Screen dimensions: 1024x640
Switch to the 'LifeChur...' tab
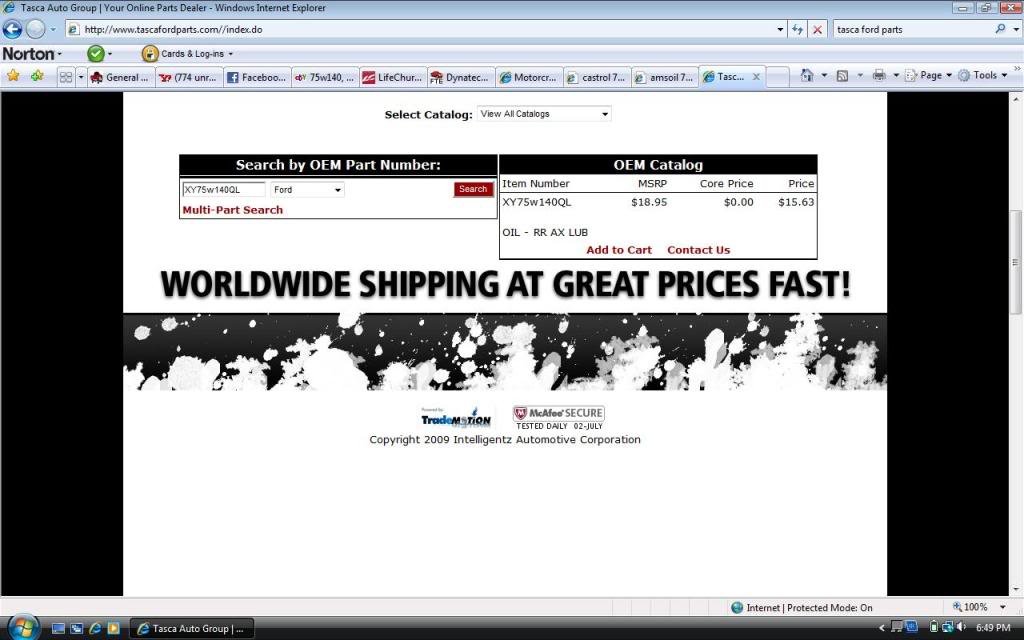tap(392, 77)
